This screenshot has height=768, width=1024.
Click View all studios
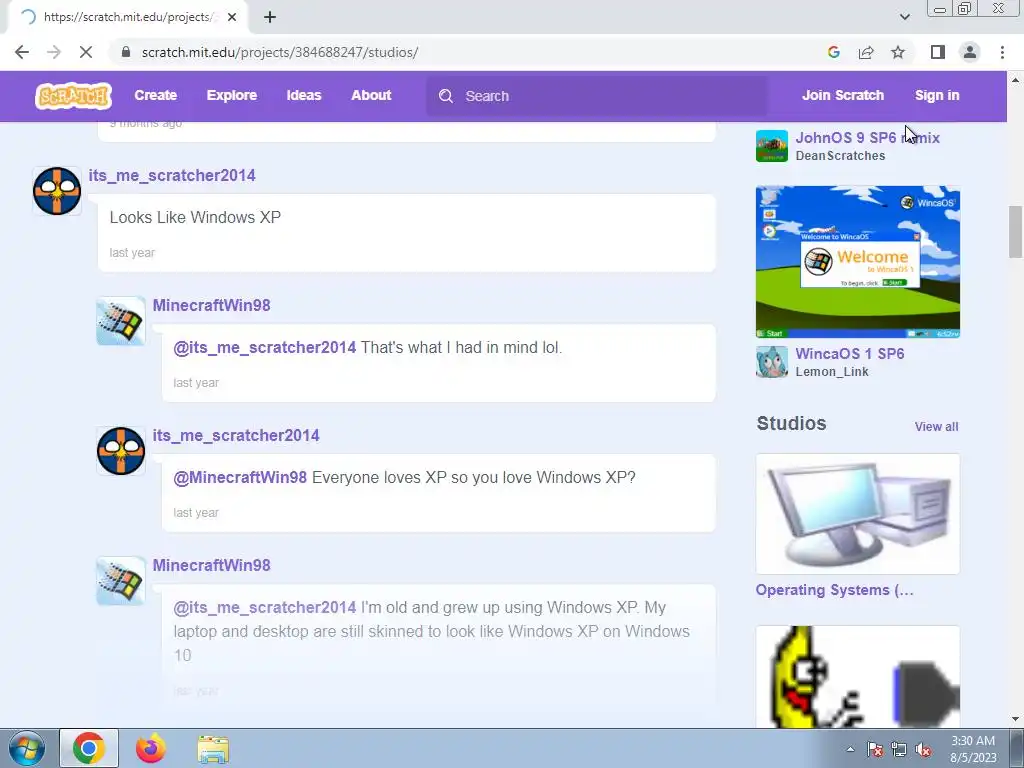click(936, 426)
